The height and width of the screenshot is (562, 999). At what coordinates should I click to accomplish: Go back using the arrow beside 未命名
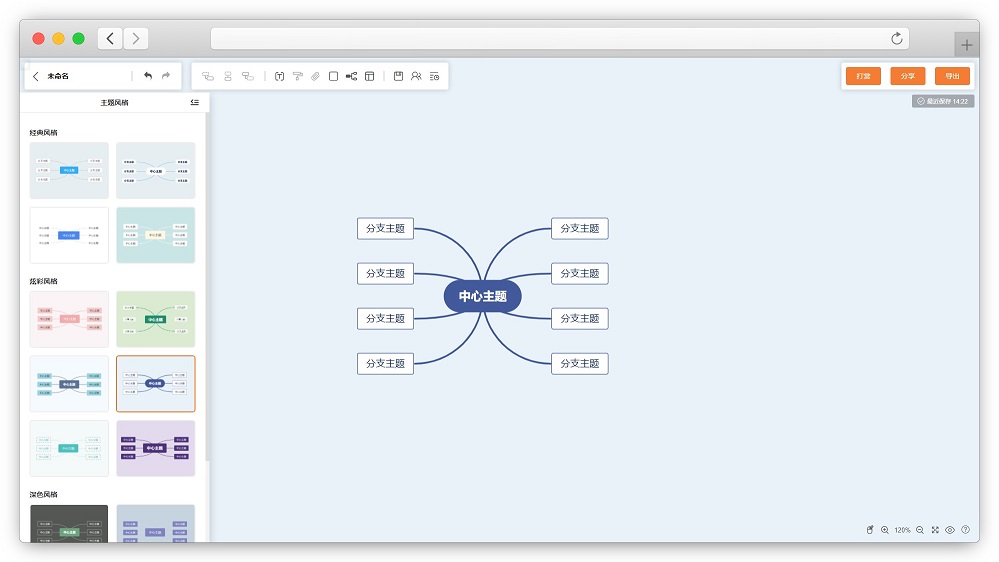pos(36,76)
